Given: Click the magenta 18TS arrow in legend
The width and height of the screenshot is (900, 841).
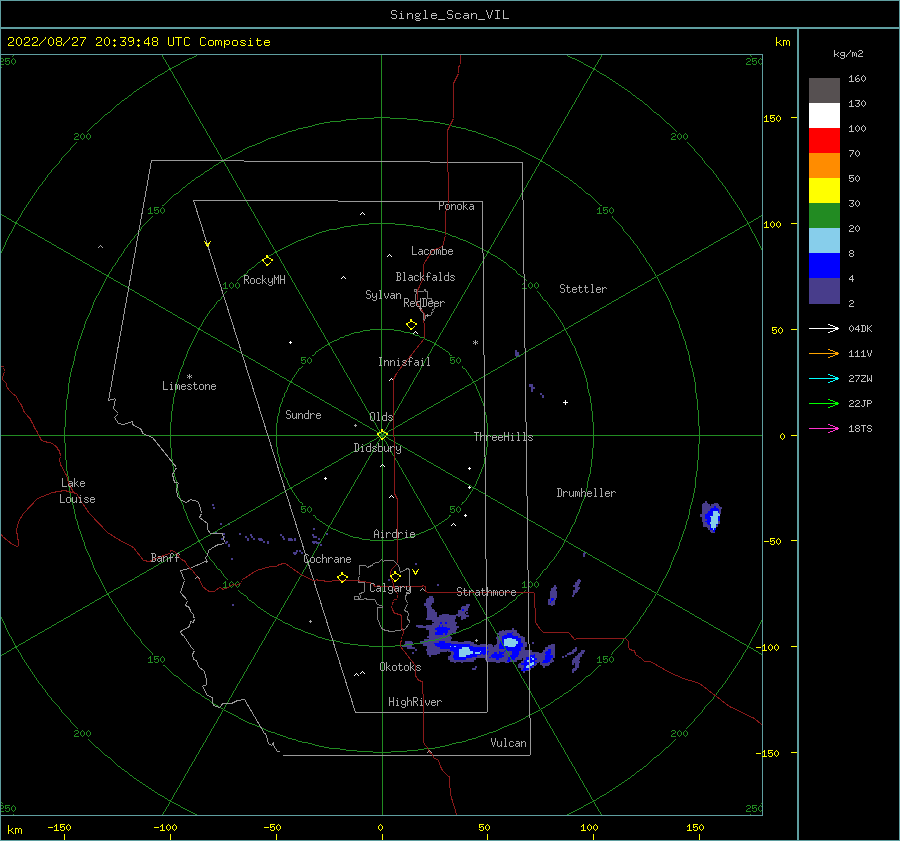Looking at the screenshot, I should (x=824, y=428).
